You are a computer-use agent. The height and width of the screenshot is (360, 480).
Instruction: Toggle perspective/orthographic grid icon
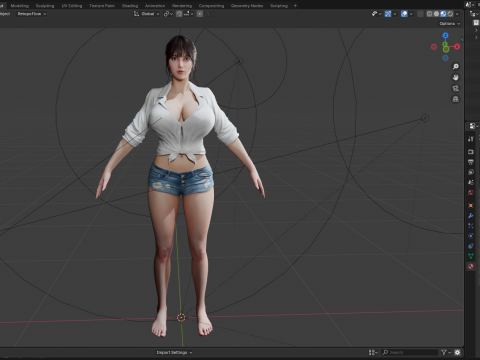click(x=456, y=99)
